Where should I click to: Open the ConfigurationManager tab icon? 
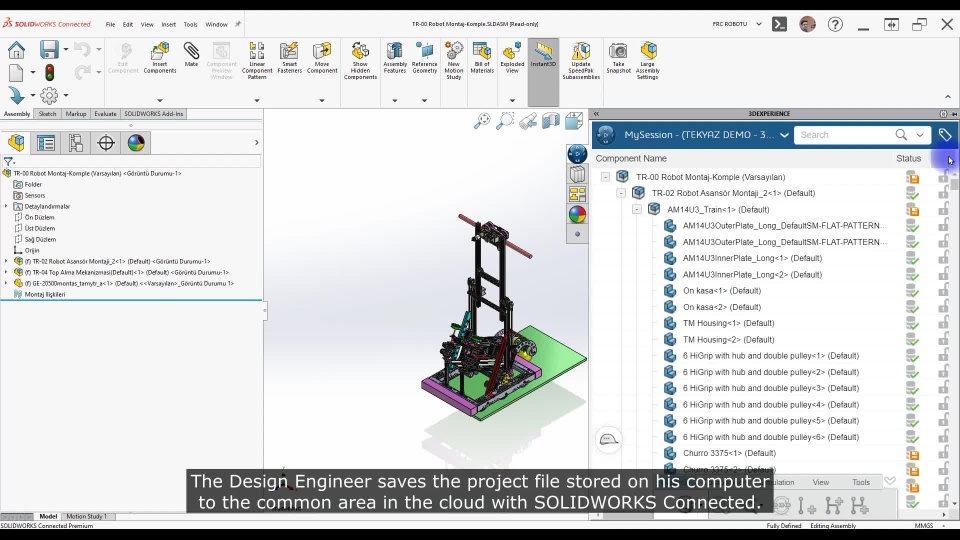76,143
